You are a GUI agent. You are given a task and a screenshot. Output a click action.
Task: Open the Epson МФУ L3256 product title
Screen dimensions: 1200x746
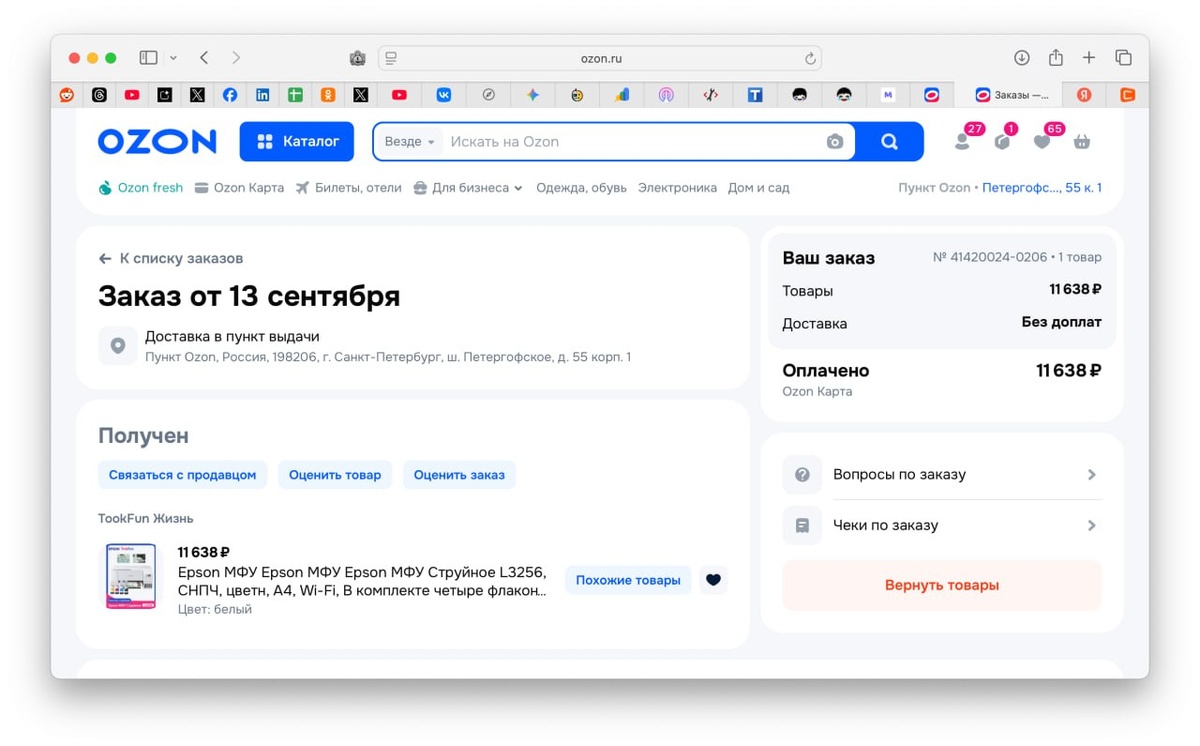[x=362, y=581]
